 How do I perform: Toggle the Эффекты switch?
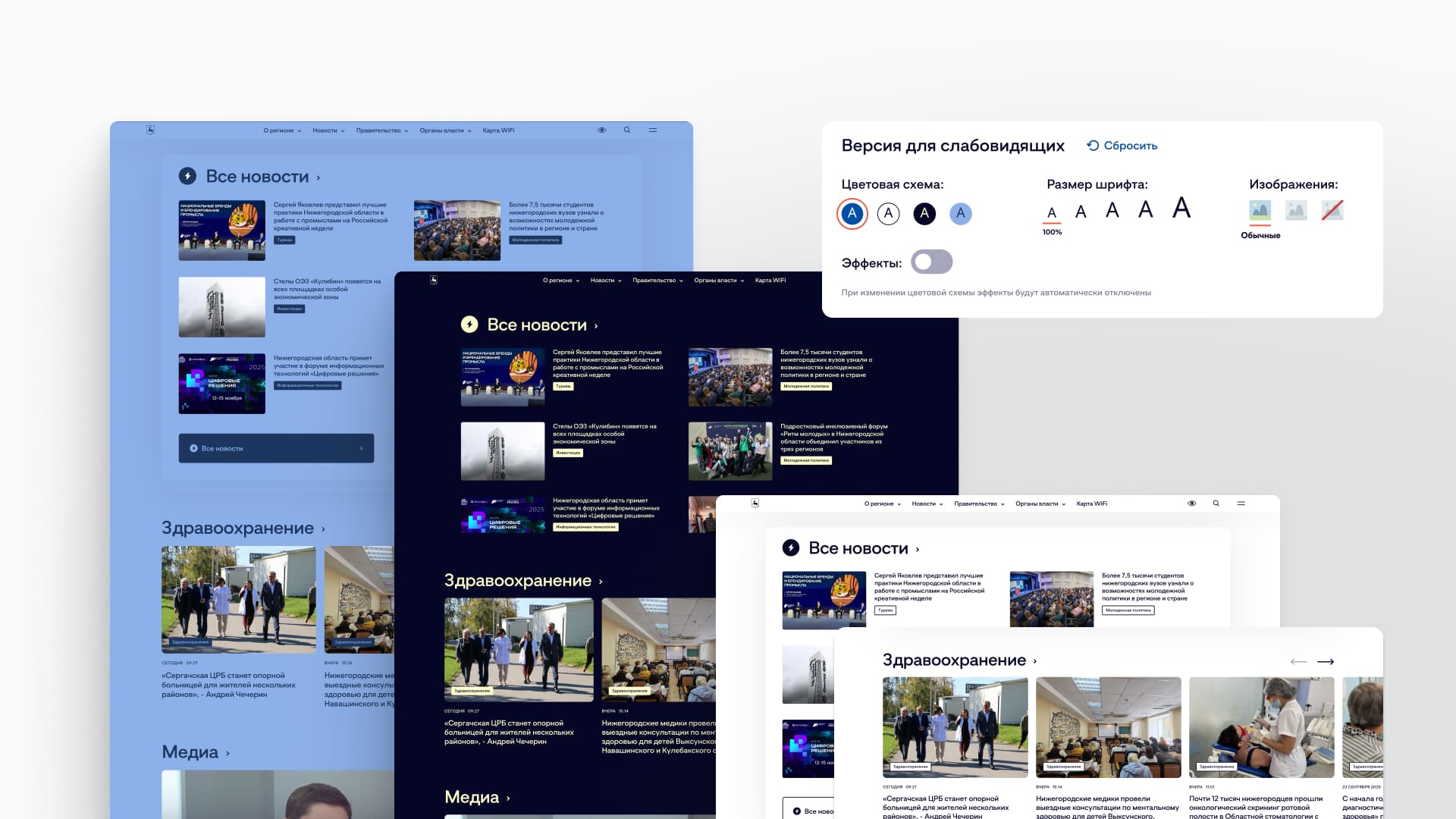[931, 262]
